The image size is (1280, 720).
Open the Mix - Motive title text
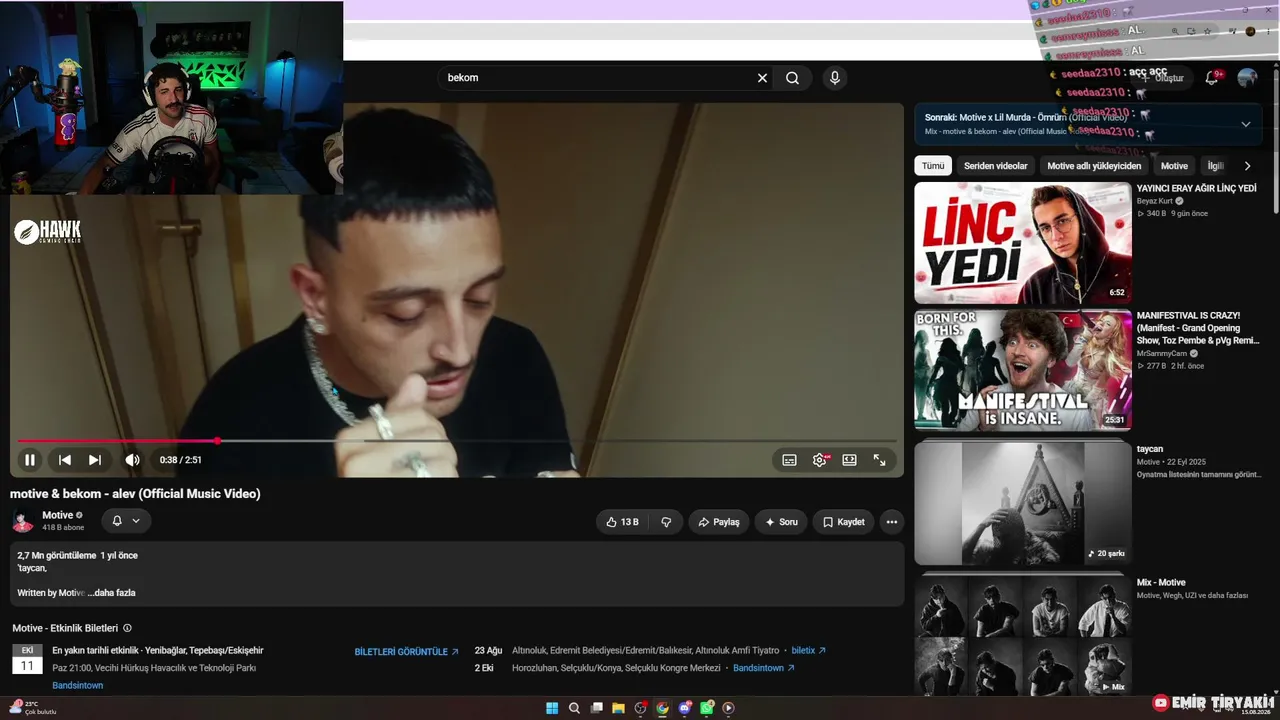tap(1161, 582)
